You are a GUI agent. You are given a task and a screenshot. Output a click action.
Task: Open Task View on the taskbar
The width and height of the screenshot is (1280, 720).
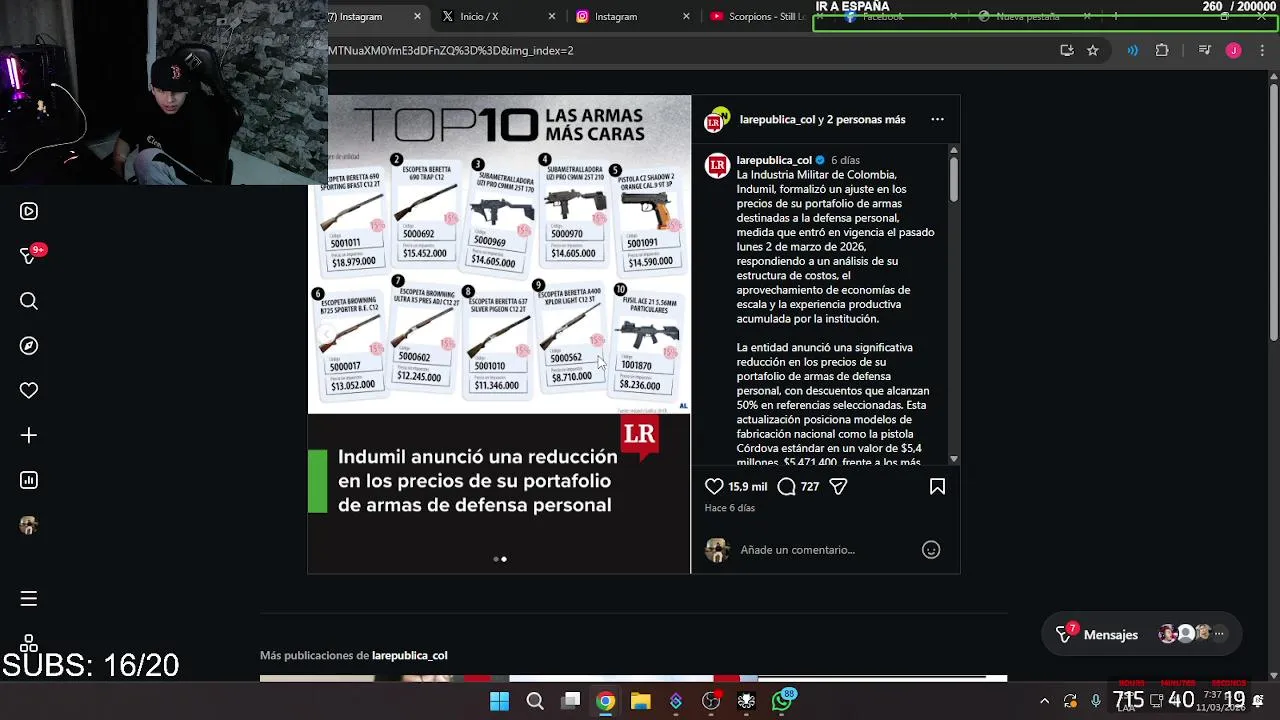571,701
